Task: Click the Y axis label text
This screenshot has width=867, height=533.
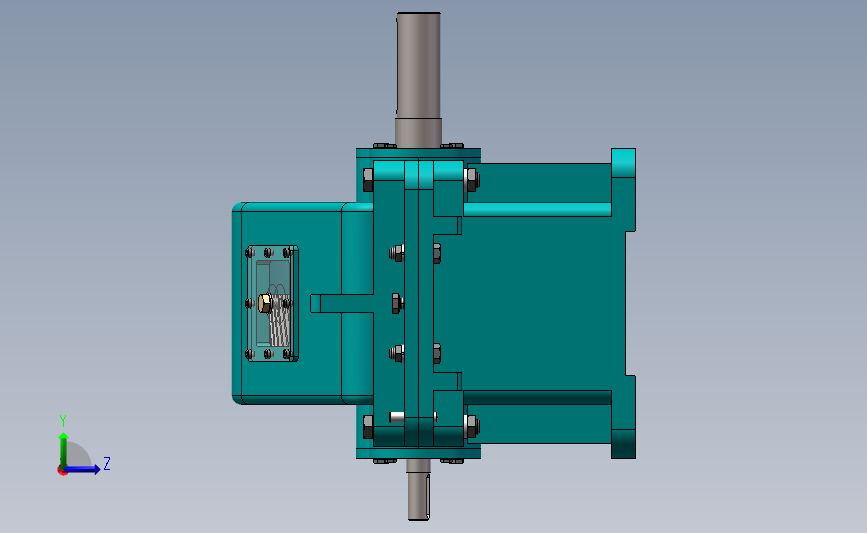Action: click(x=63, y=421)
